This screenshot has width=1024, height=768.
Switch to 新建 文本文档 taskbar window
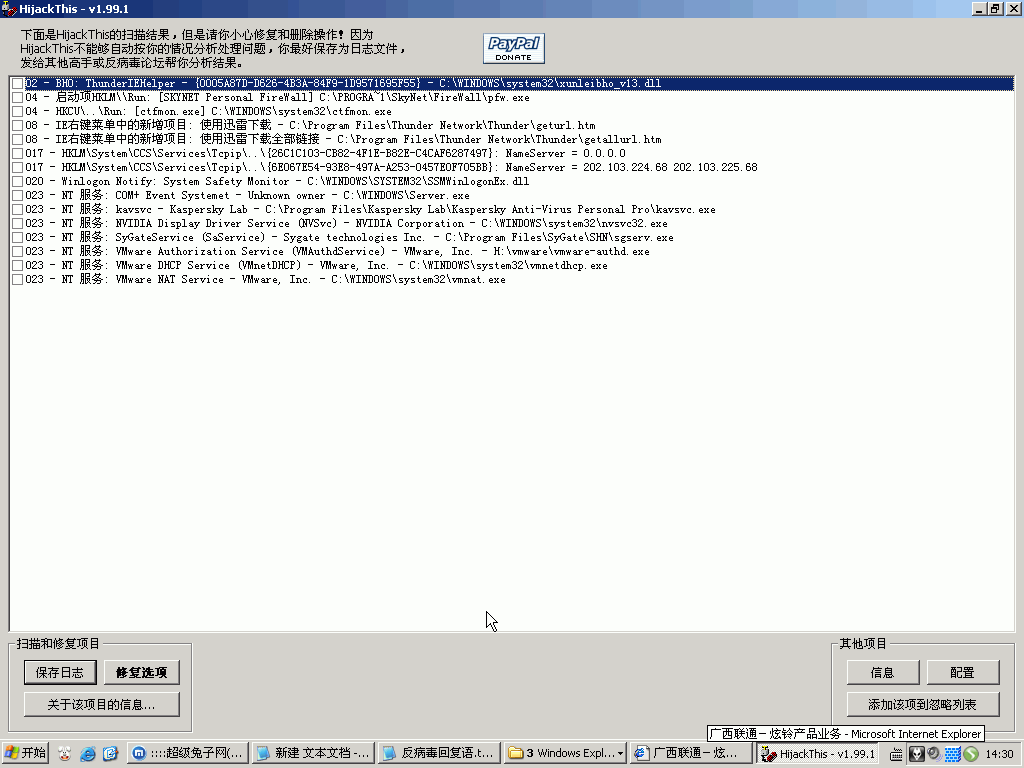pos(313,753)
